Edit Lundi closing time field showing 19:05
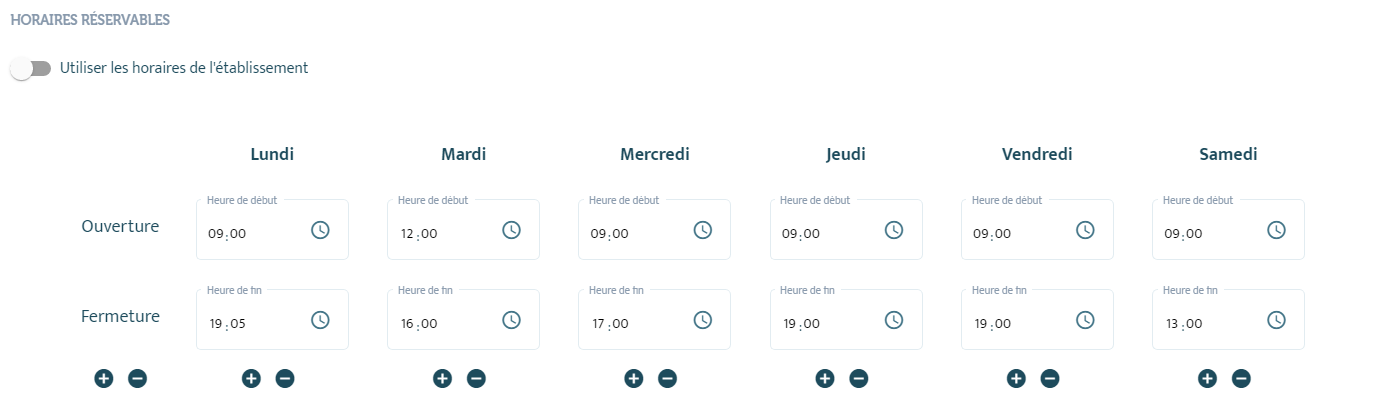 (x=272, y=320)
